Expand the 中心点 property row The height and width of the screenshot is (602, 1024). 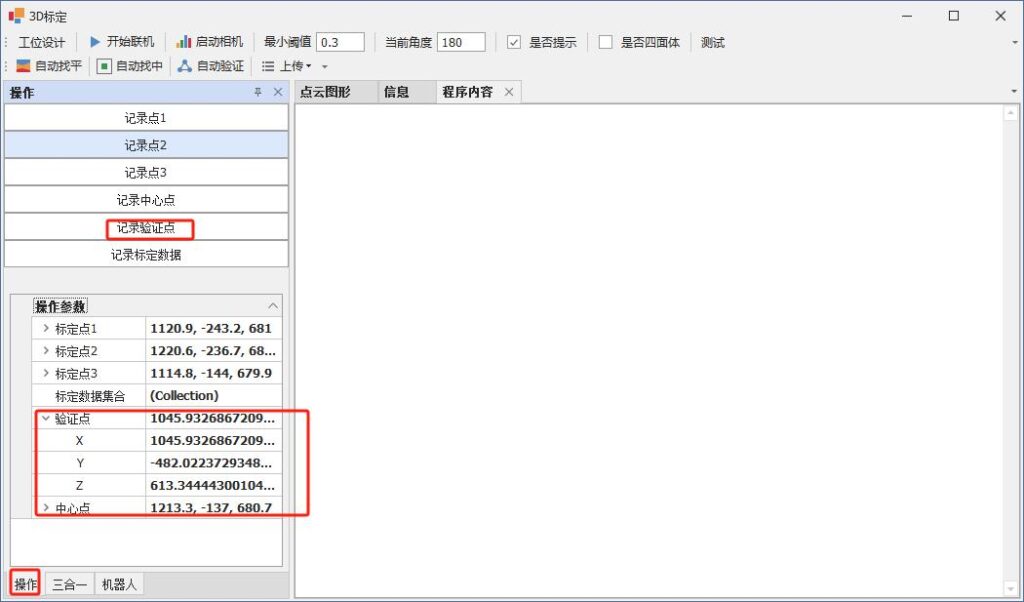point(45,508)
